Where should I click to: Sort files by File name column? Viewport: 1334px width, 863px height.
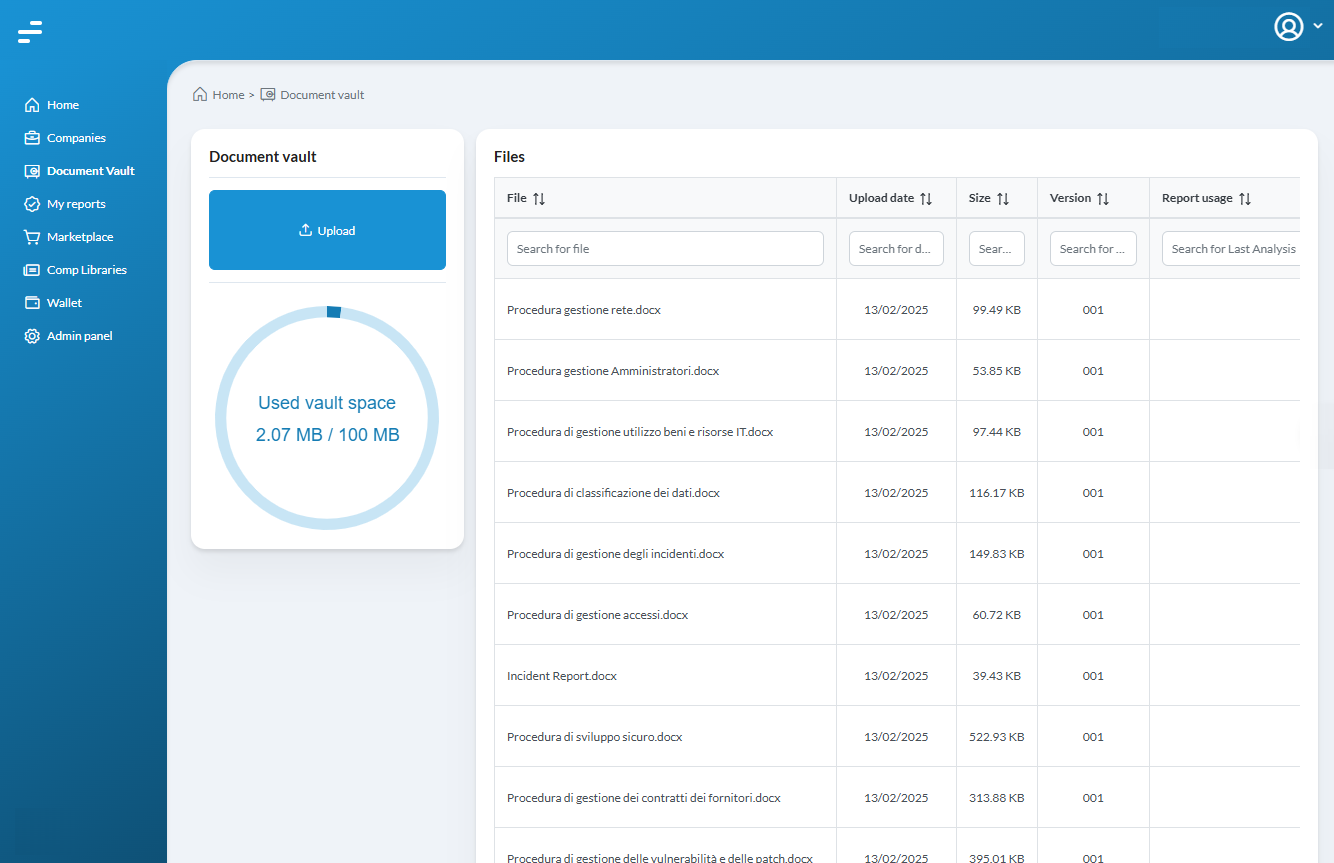click(539, 199)
